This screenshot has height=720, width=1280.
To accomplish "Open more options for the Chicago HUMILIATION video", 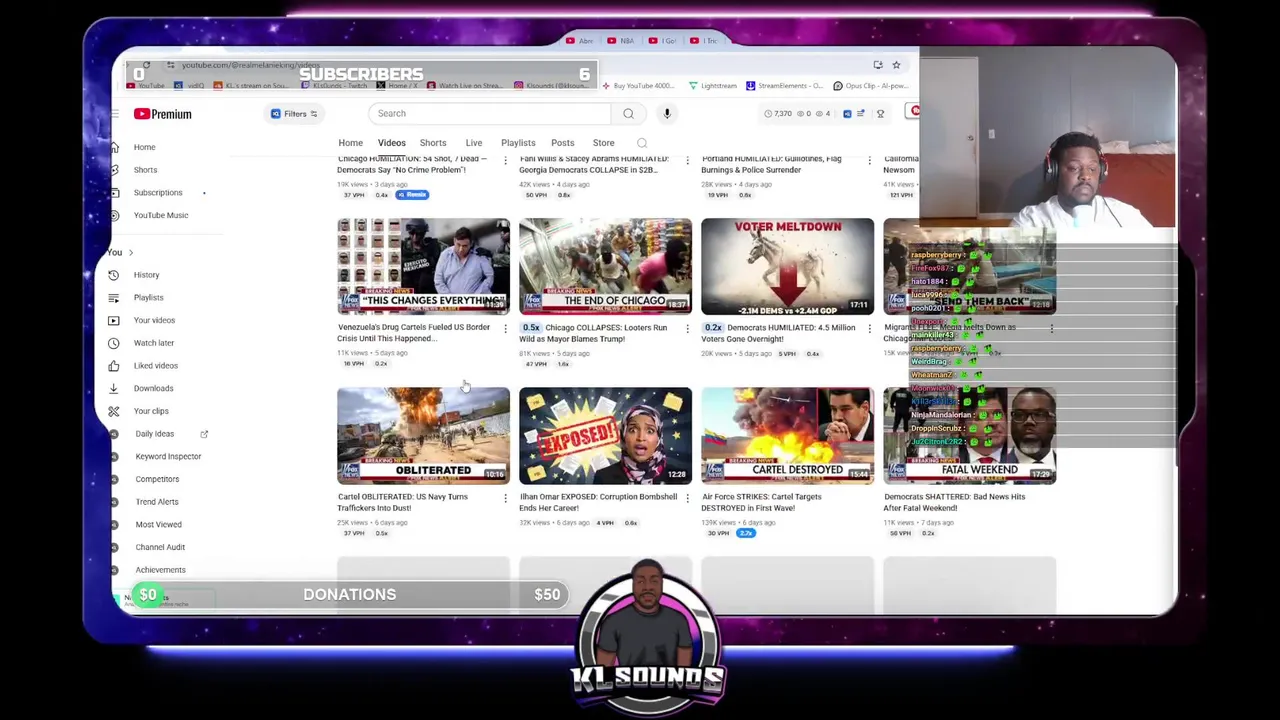I will [505, 160].
